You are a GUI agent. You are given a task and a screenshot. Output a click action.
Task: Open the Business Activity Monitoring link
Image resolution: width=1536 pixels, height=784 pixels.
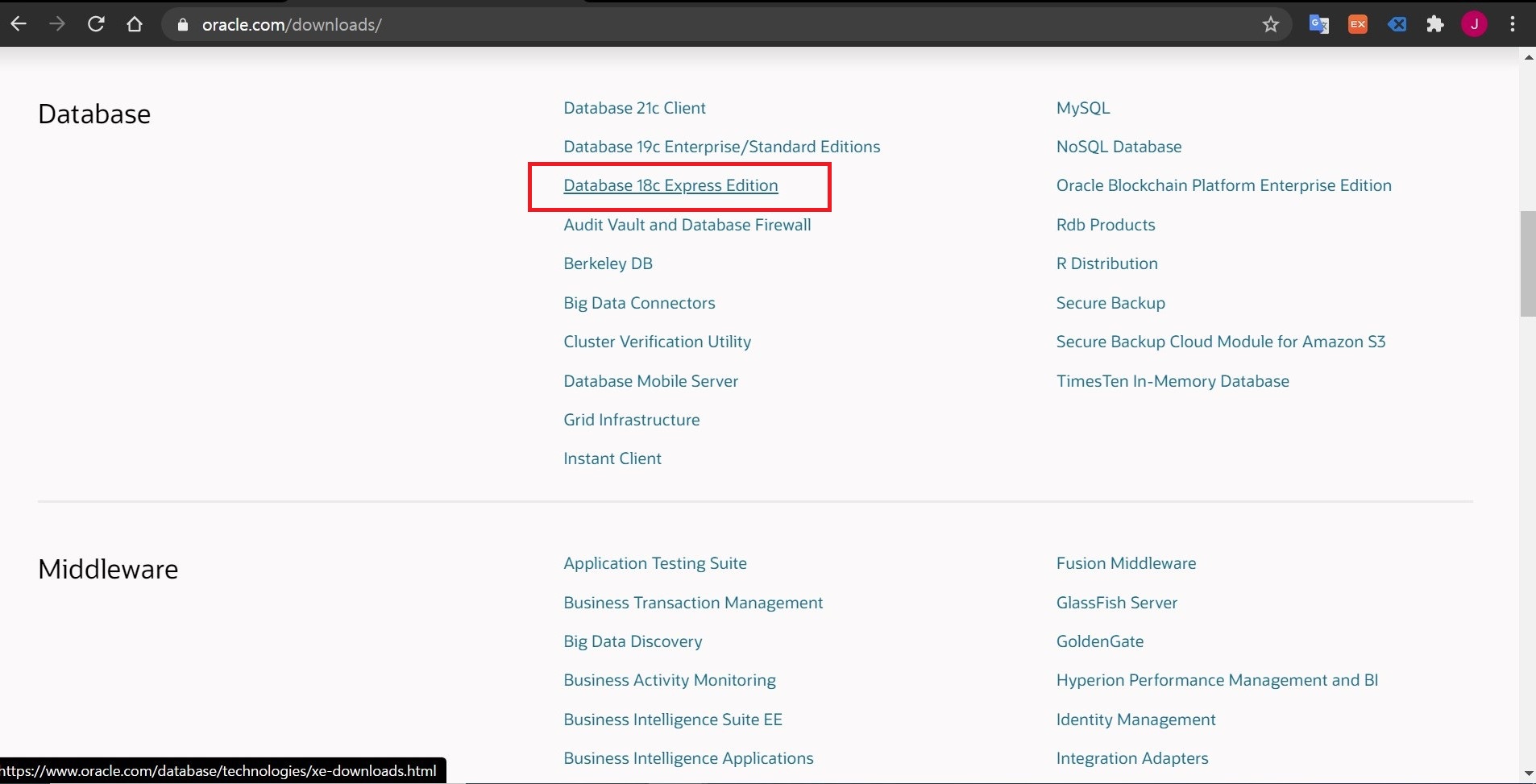(x=670, y=680)
